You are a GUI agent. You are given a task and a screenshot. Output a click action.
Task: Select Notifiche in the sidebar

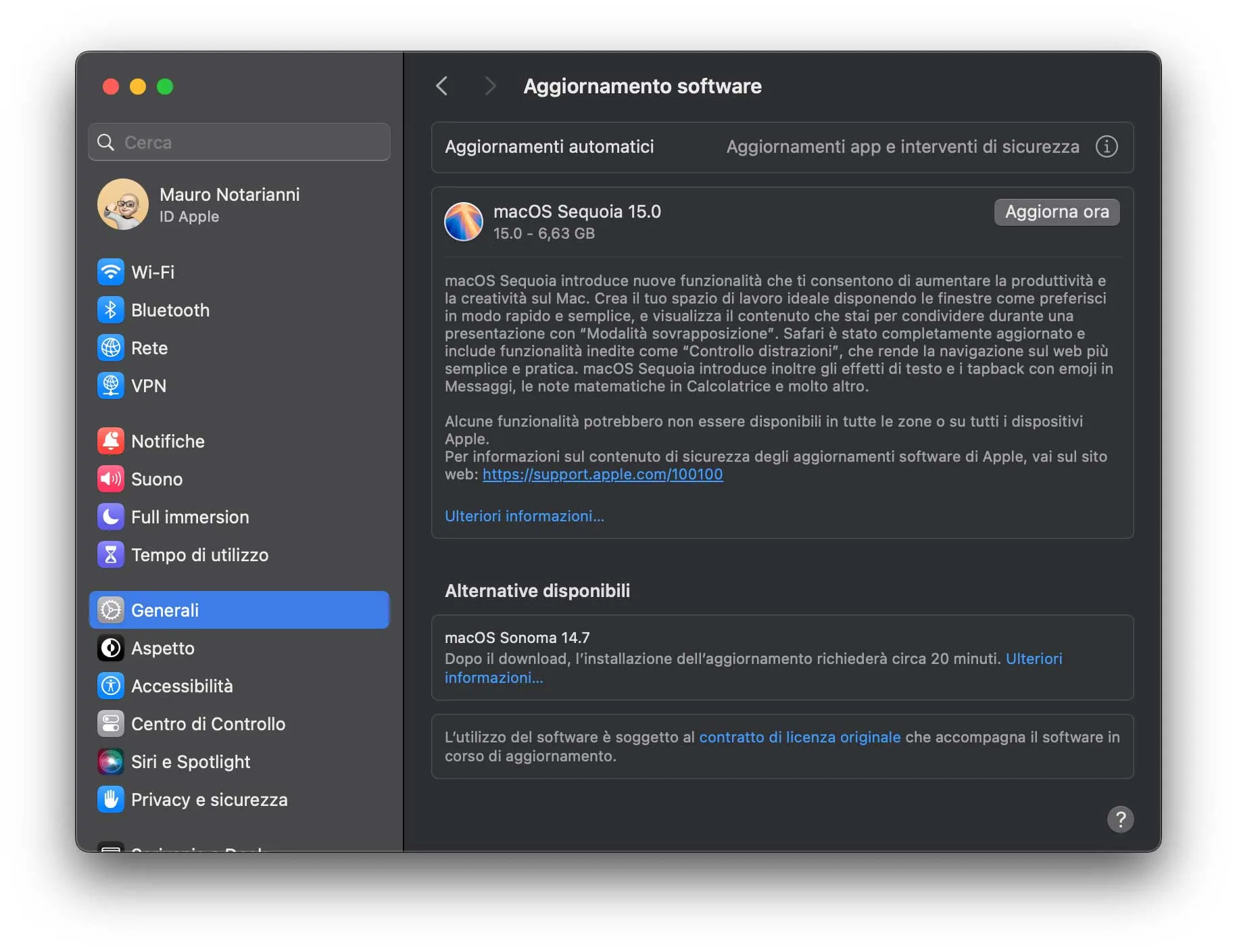[x=239, y=441]
